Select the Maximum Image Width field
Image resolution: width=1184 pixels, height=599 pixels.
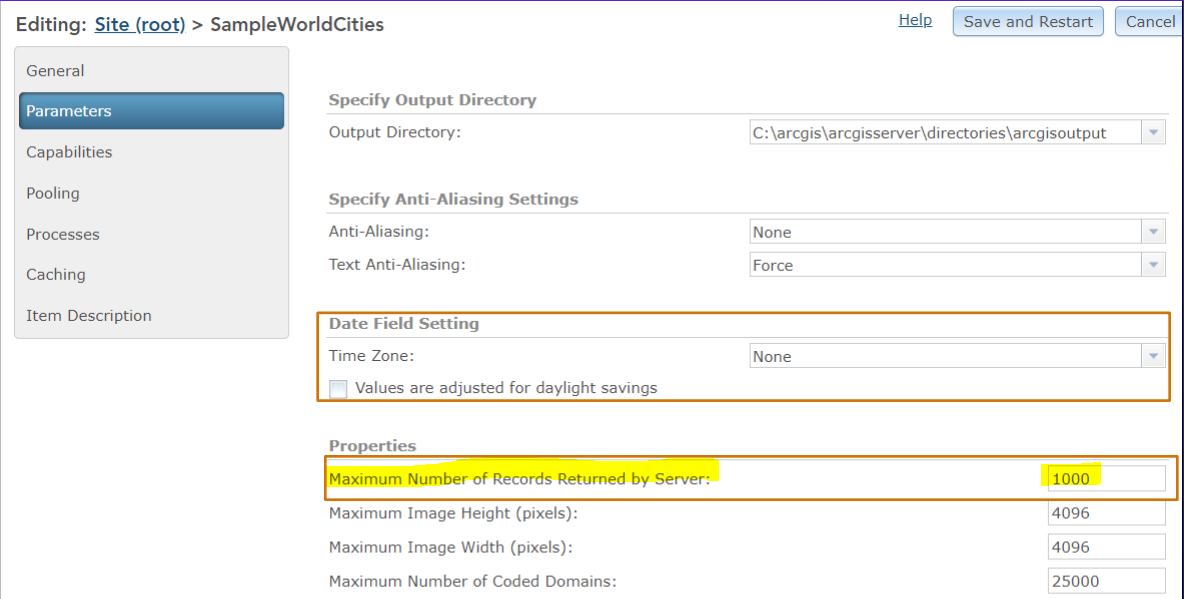[1105, 547]
